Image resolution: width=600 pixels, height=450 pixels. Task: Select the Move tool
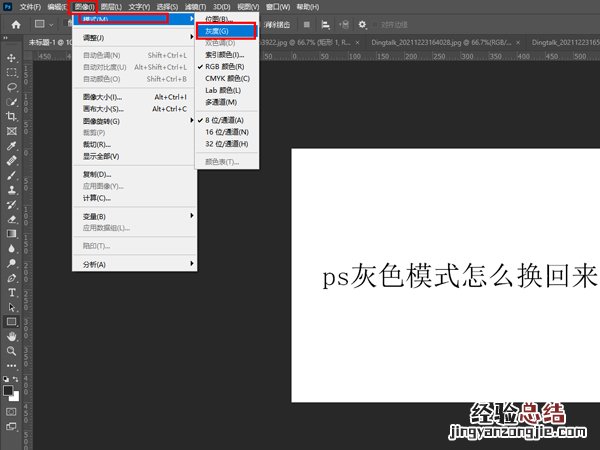12,57
